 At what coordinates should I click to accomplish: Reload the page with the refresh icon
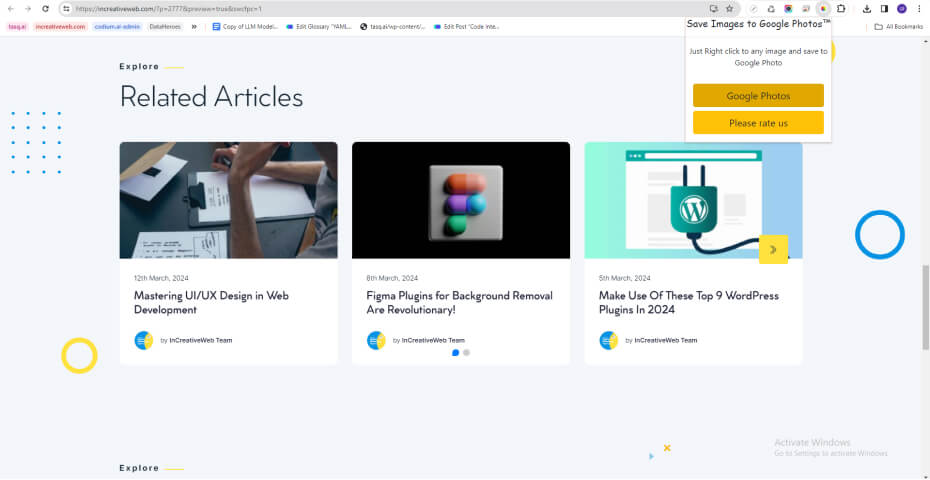(x=45, y=8)
